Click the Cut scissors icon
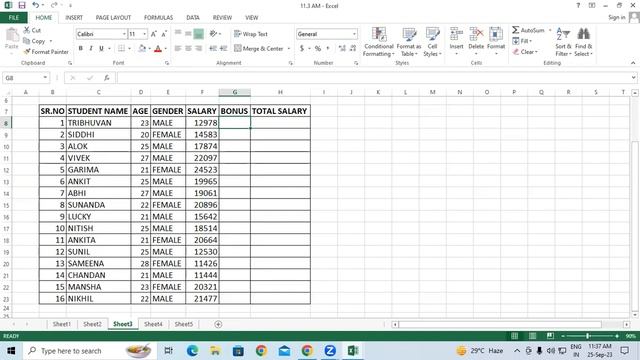Image resolution: width=640 pixels, height=360 pixels. pos(27,30)
